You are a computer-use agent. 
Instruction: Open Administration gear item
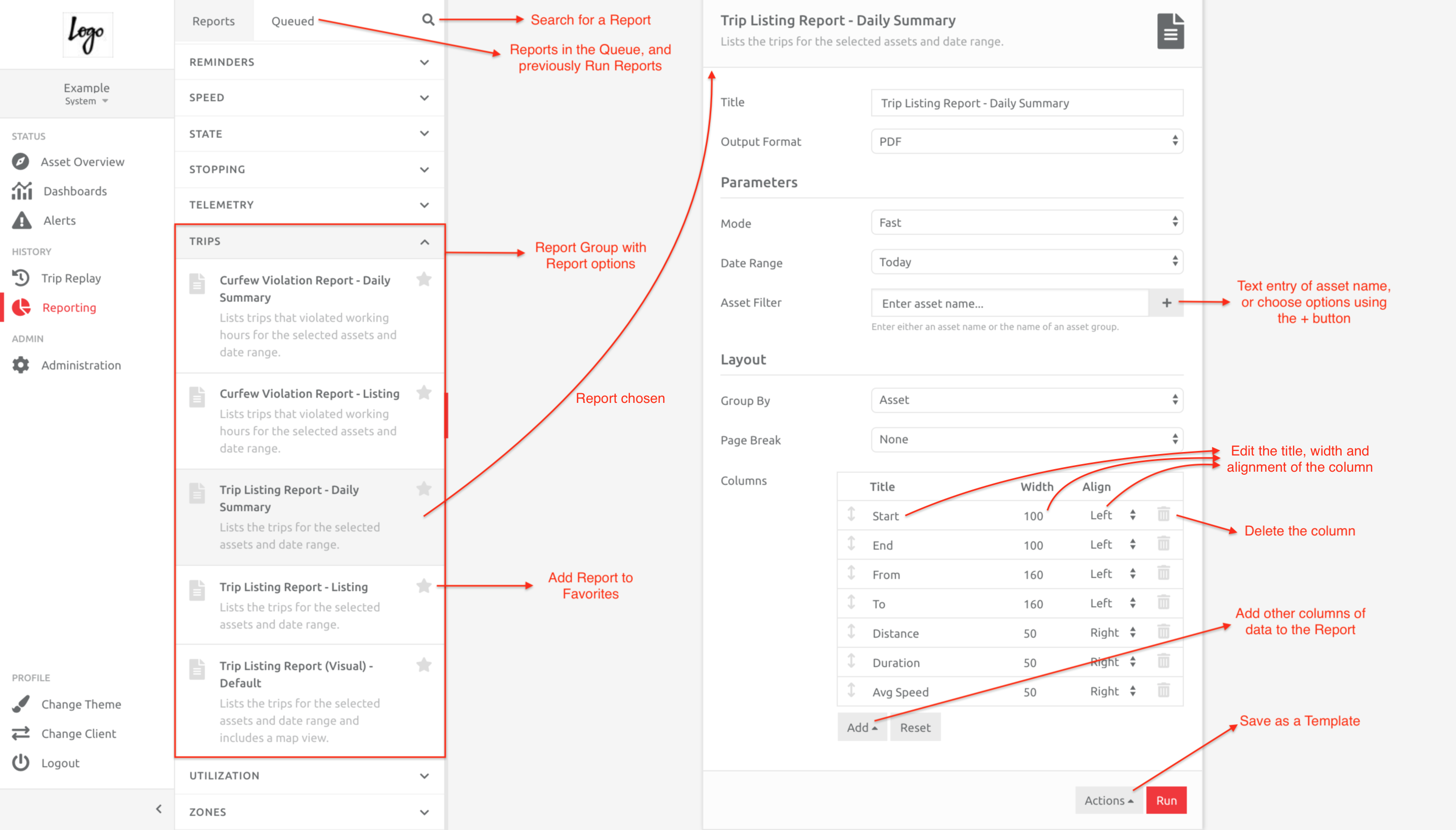(x=80, y=365)
